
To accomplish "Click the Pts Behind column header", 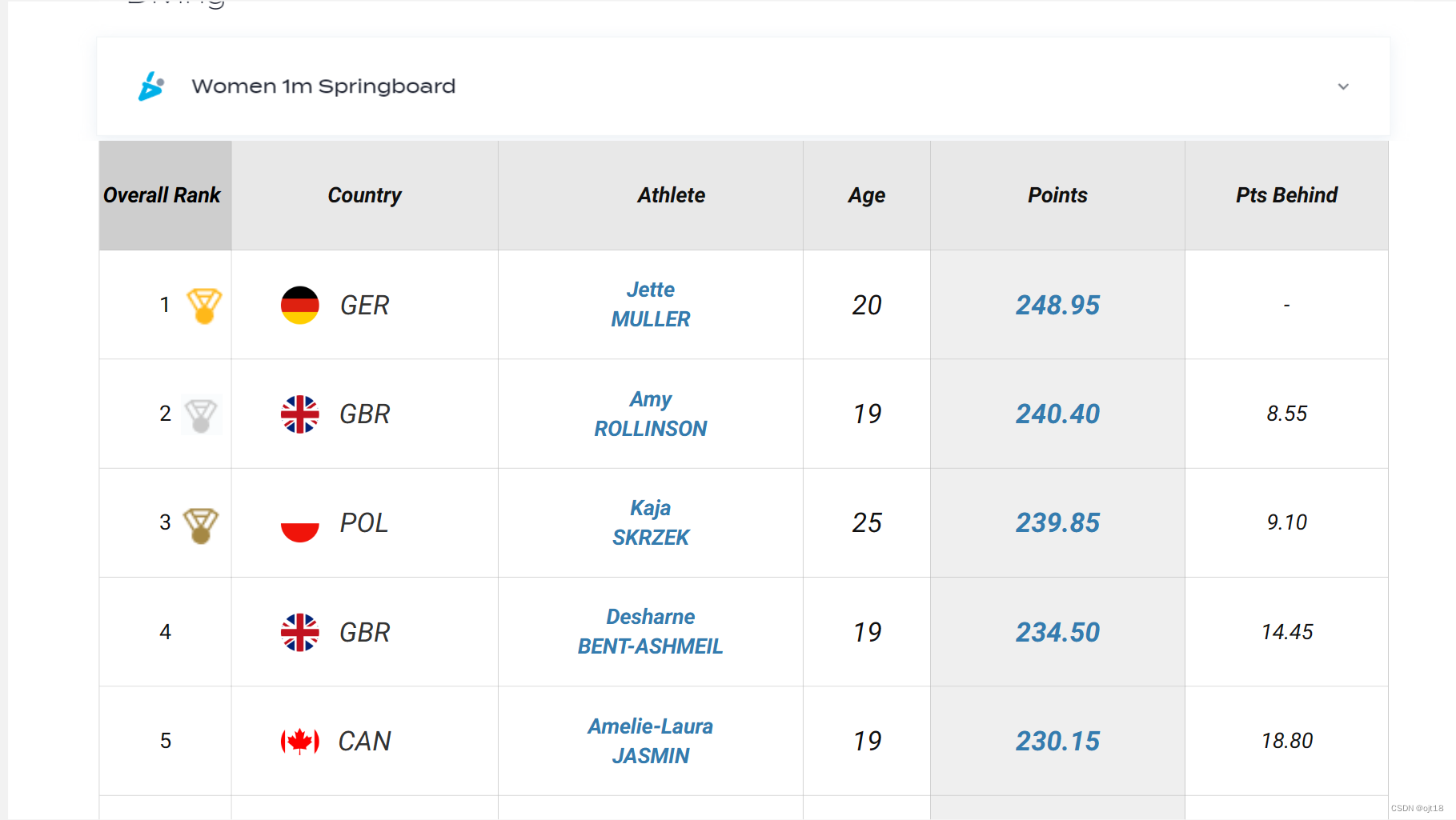I will click(x=1286, y=195).
